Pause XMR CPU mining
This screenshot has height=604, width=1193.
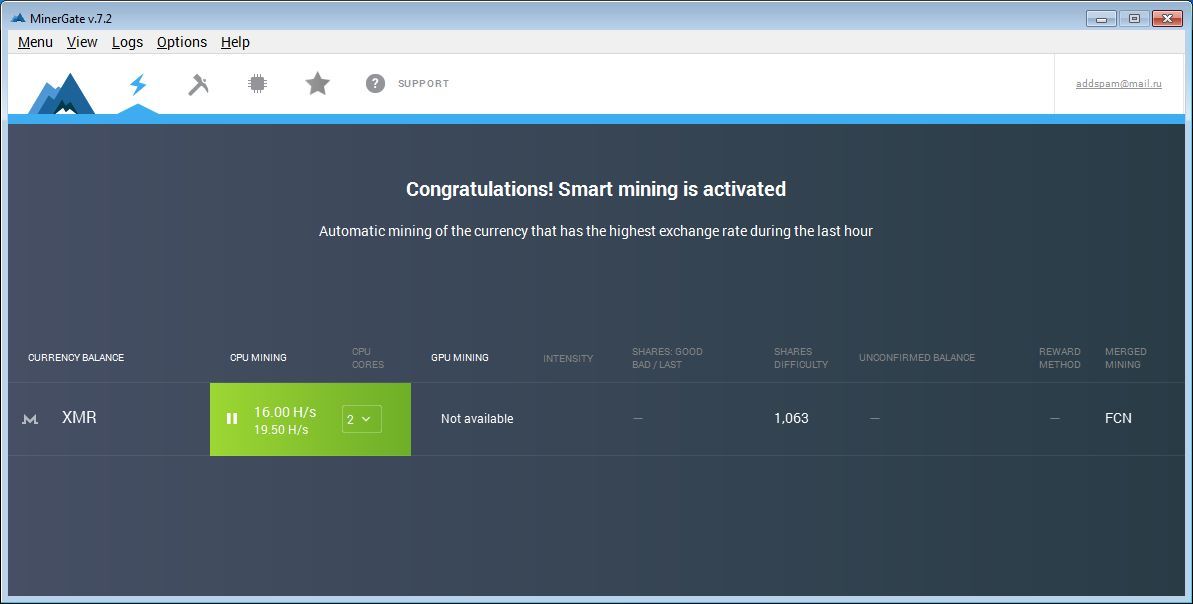coord(232,418)
